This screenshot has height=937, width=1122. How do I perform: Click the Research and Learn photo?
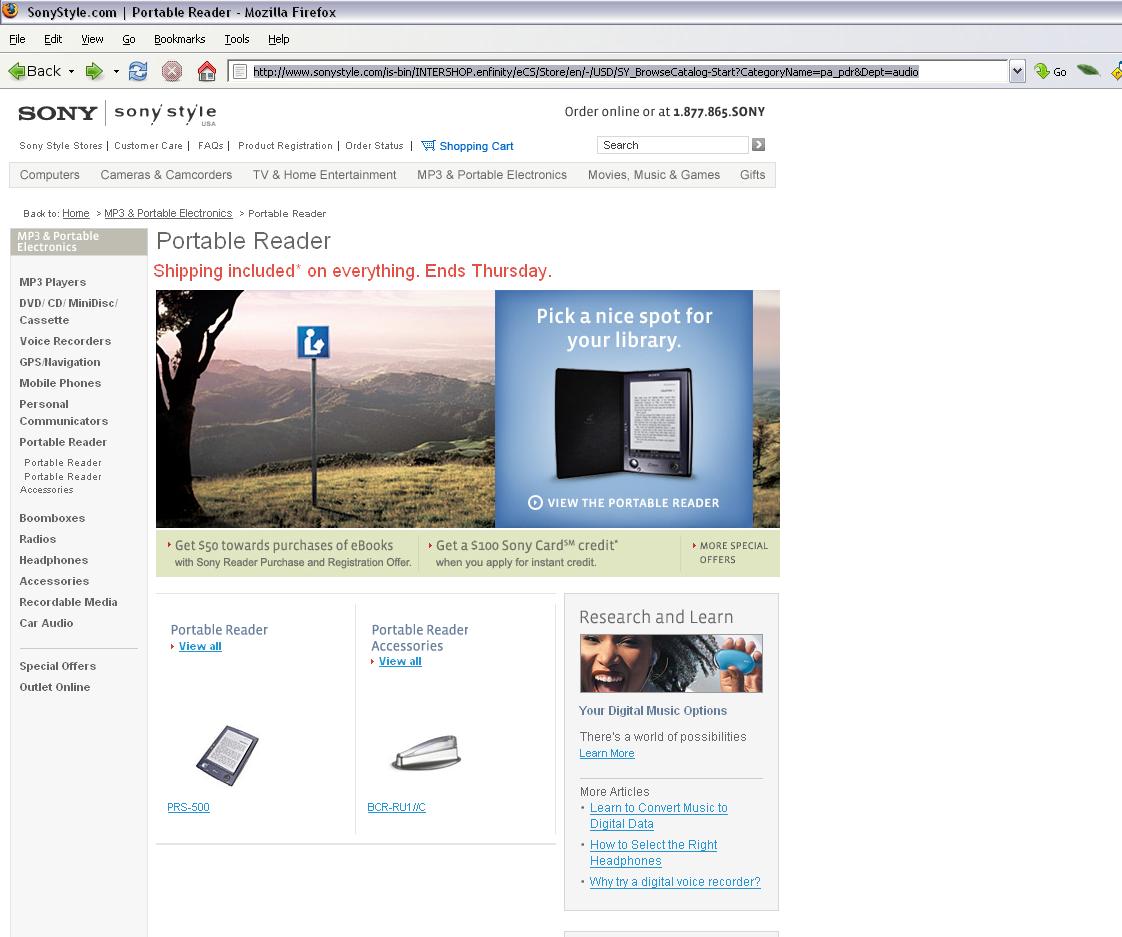[671, 663]
